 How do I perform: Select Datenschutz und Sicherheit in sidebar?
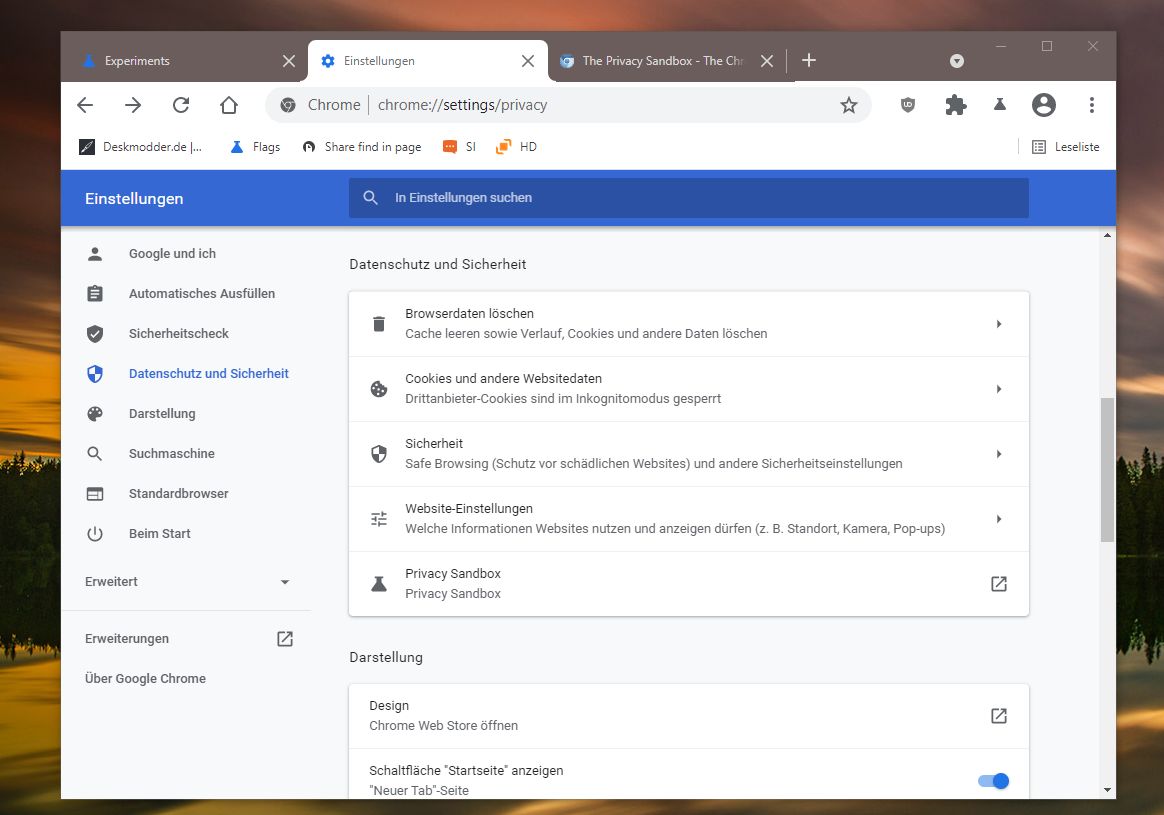(186, 374)
